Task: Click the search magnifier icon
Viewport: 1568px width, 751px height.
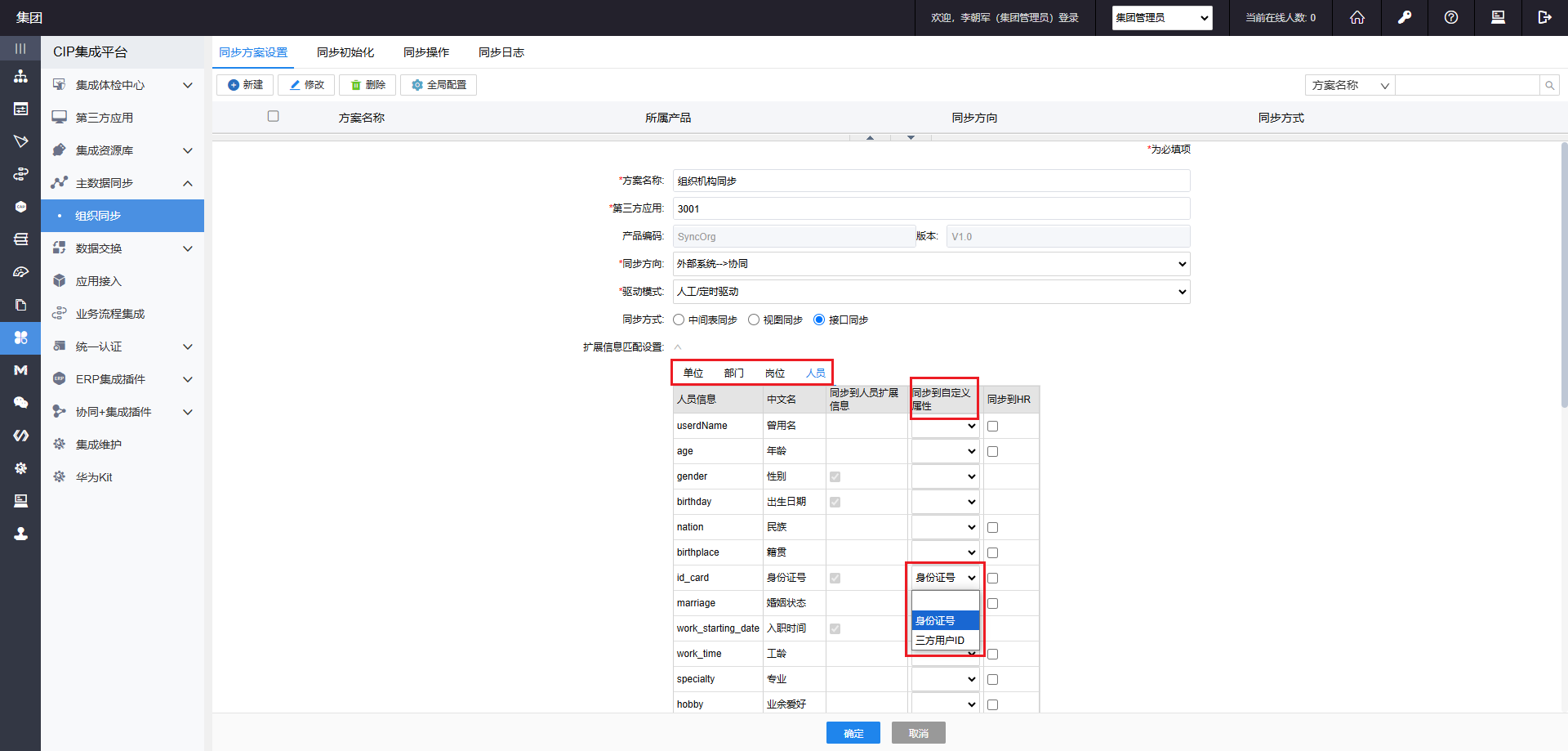Action: 1549,85
